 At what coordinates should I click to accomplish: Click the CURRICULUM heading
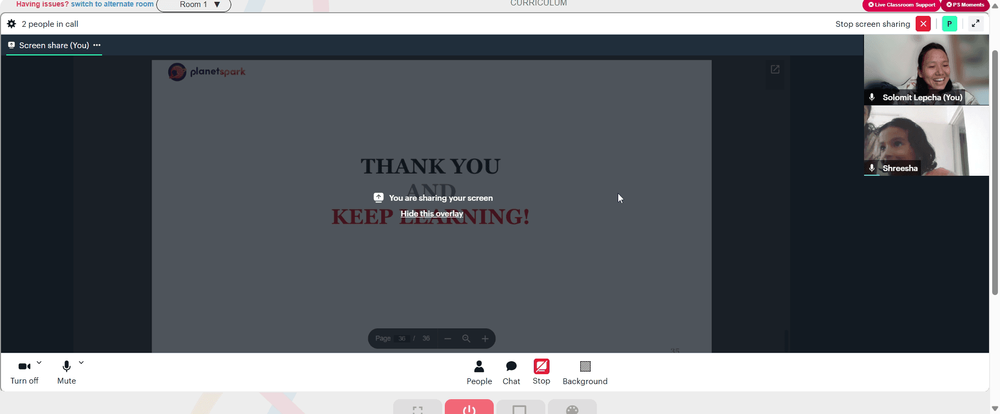[538, 3]
